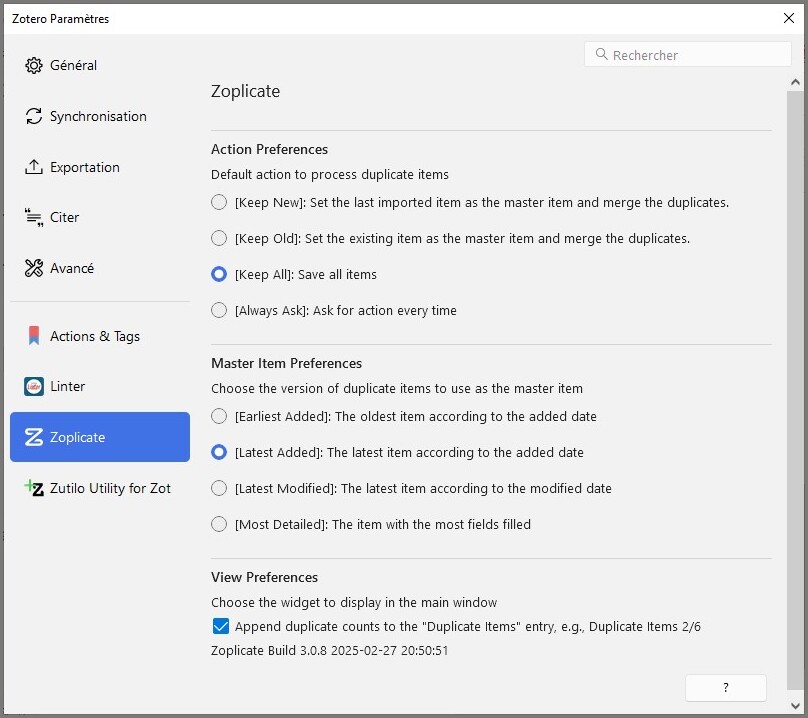This screenshot has width=808, height=718.
Task: Choose Latest Added as master item
Action: (x=219, y=452)
